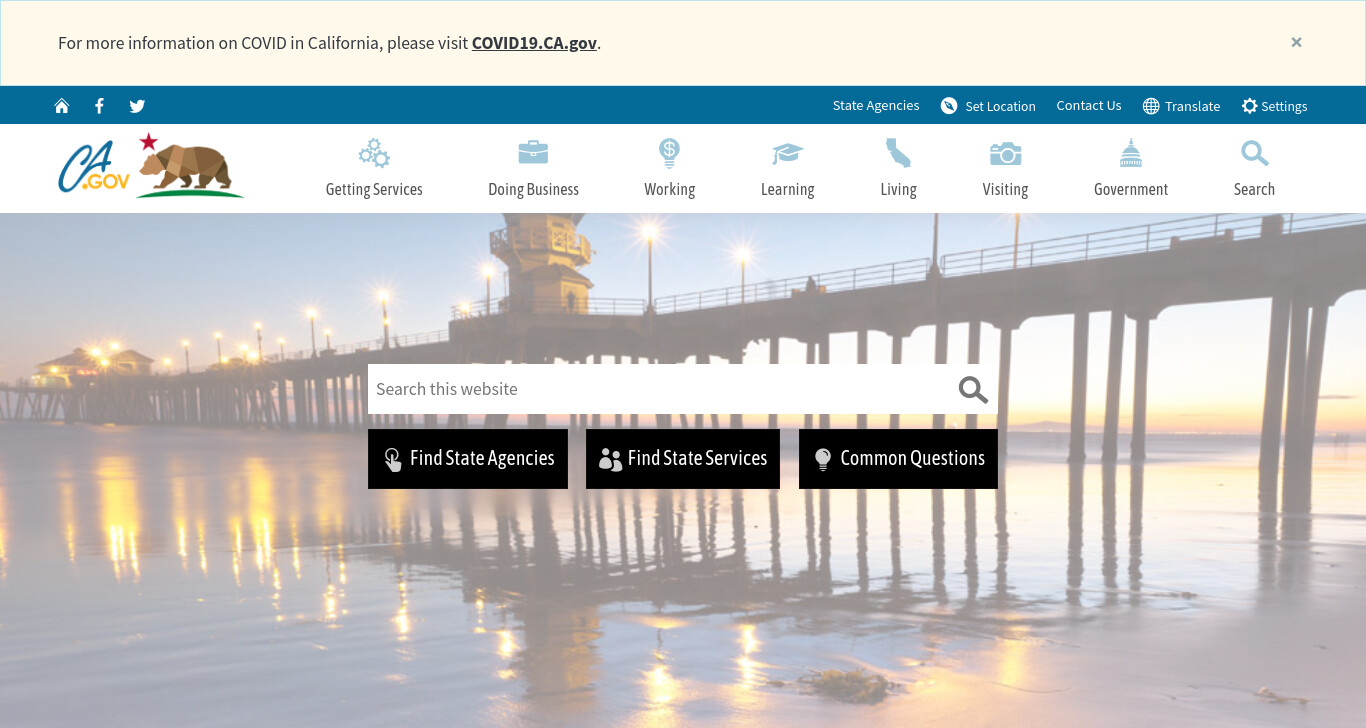Open the Living menu label
Image resolution: width=1366 pixels, height=728 pixels.
898,189
